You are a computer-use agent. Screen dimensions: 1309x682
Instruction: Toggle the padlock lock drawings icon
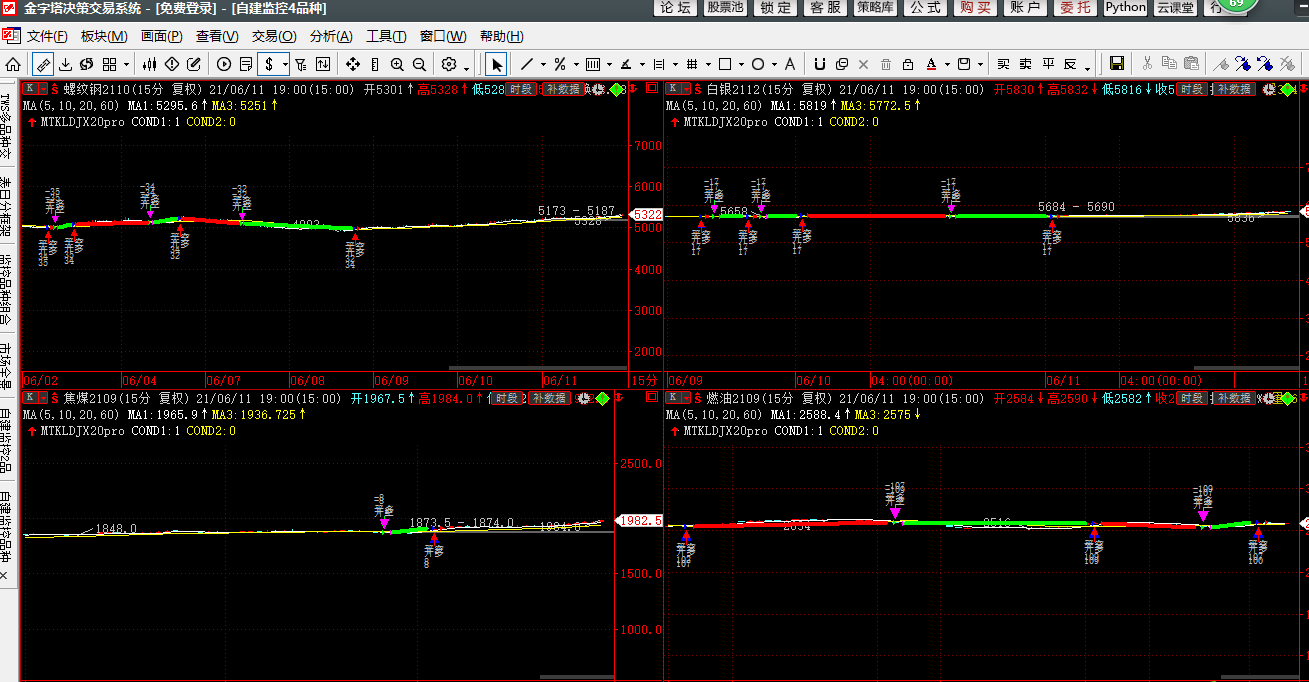pyautogui.click(x=907, y=64)
